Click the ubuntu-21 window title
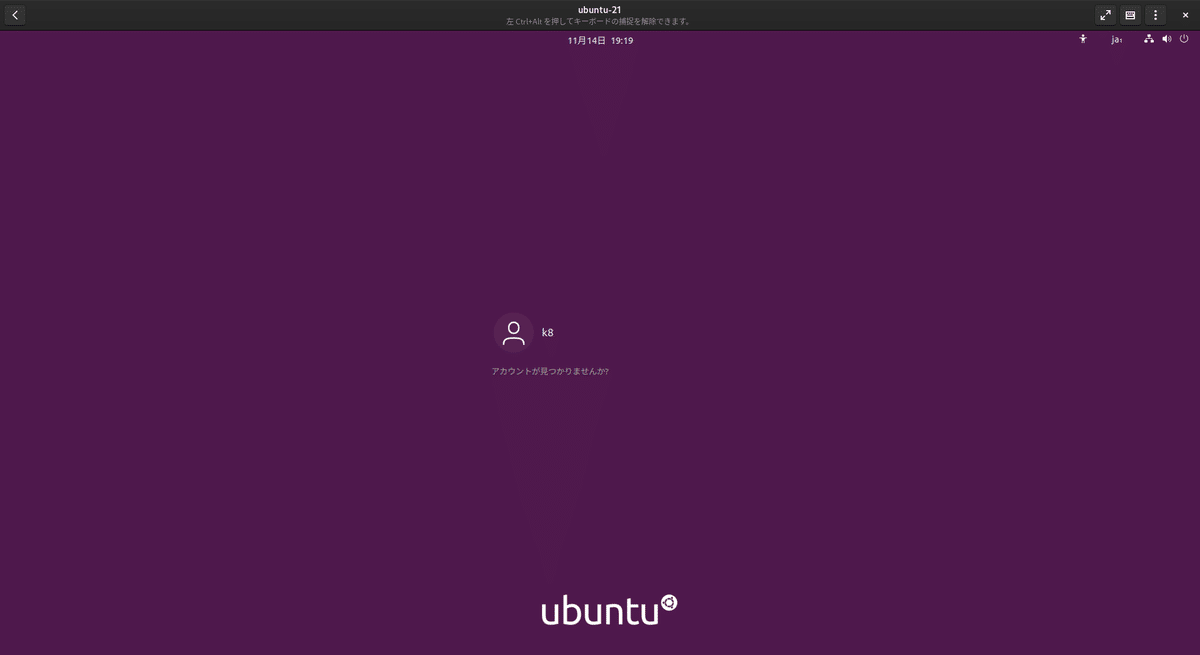1200x655 pixels. click(600, 9)
